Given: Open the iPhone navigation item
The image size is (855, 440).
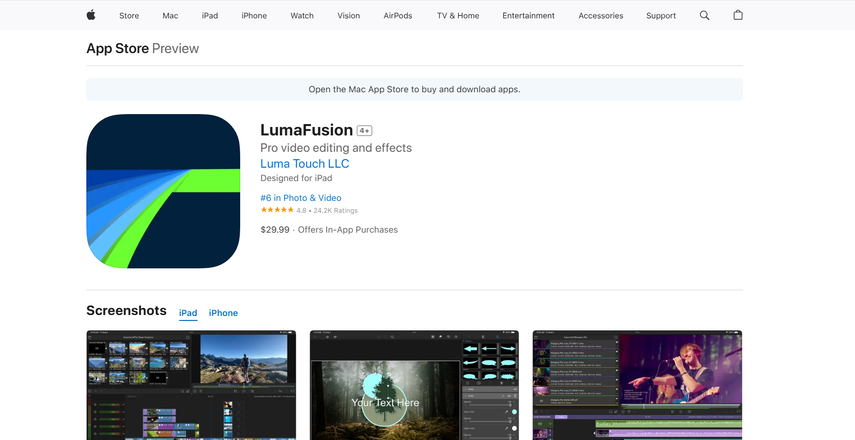Looking at the screenshot, I should [254, 16].
